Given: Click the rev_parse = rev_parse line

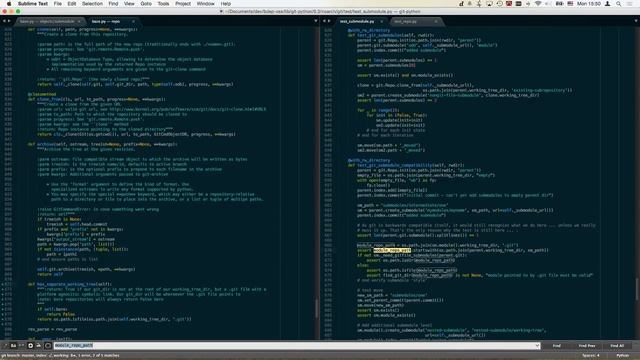Looking at the screenshot, I should tap(52, 329).
